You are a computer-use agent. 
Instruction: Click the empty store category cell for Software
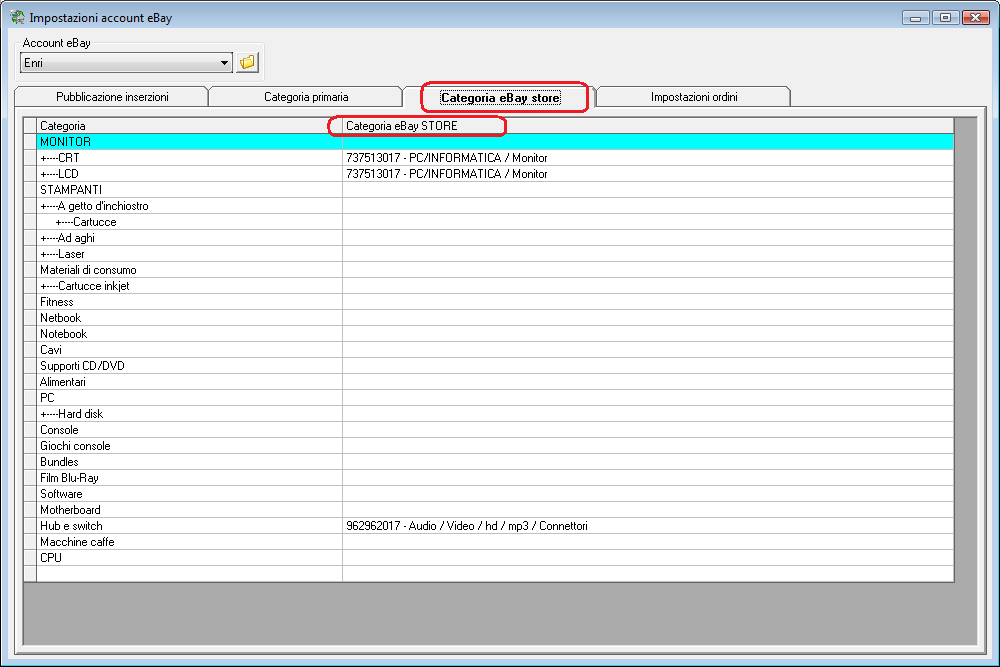[x=648, y=494]
